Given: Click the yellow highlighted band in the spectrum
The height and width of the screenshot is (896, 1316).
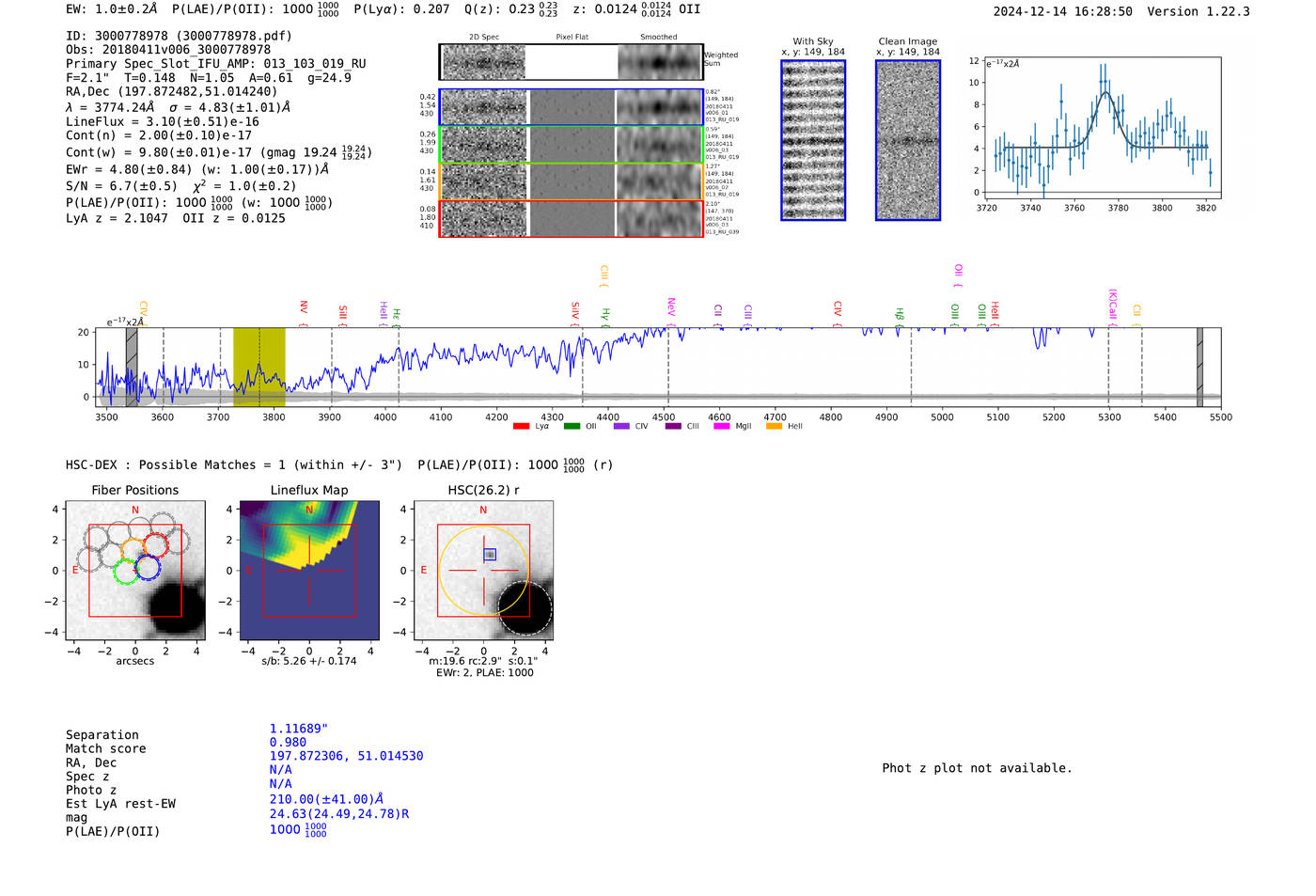Looking at the screenshot, I should pos(259,367).
